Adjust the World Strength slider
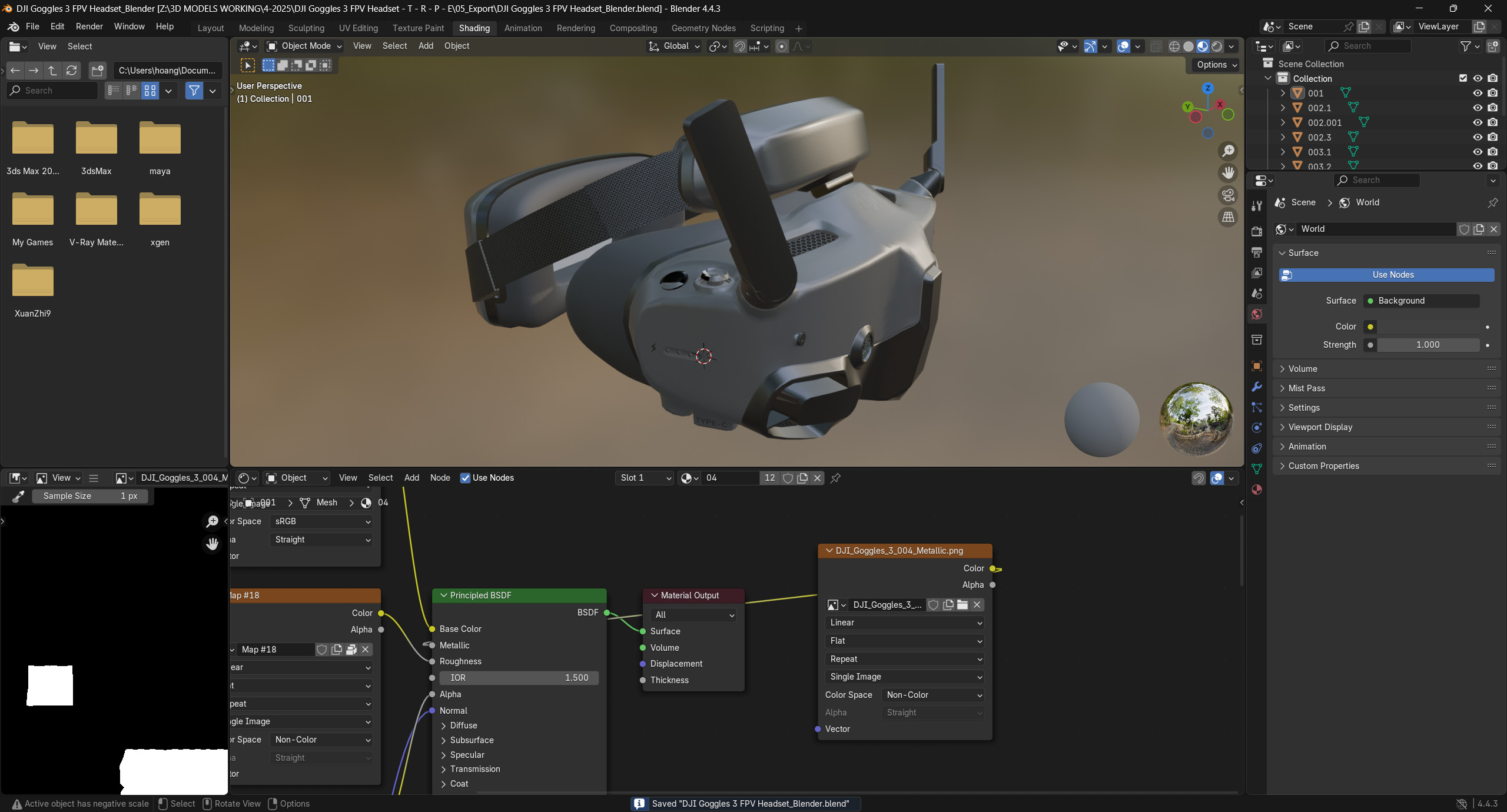 (x=1427, y=345)
